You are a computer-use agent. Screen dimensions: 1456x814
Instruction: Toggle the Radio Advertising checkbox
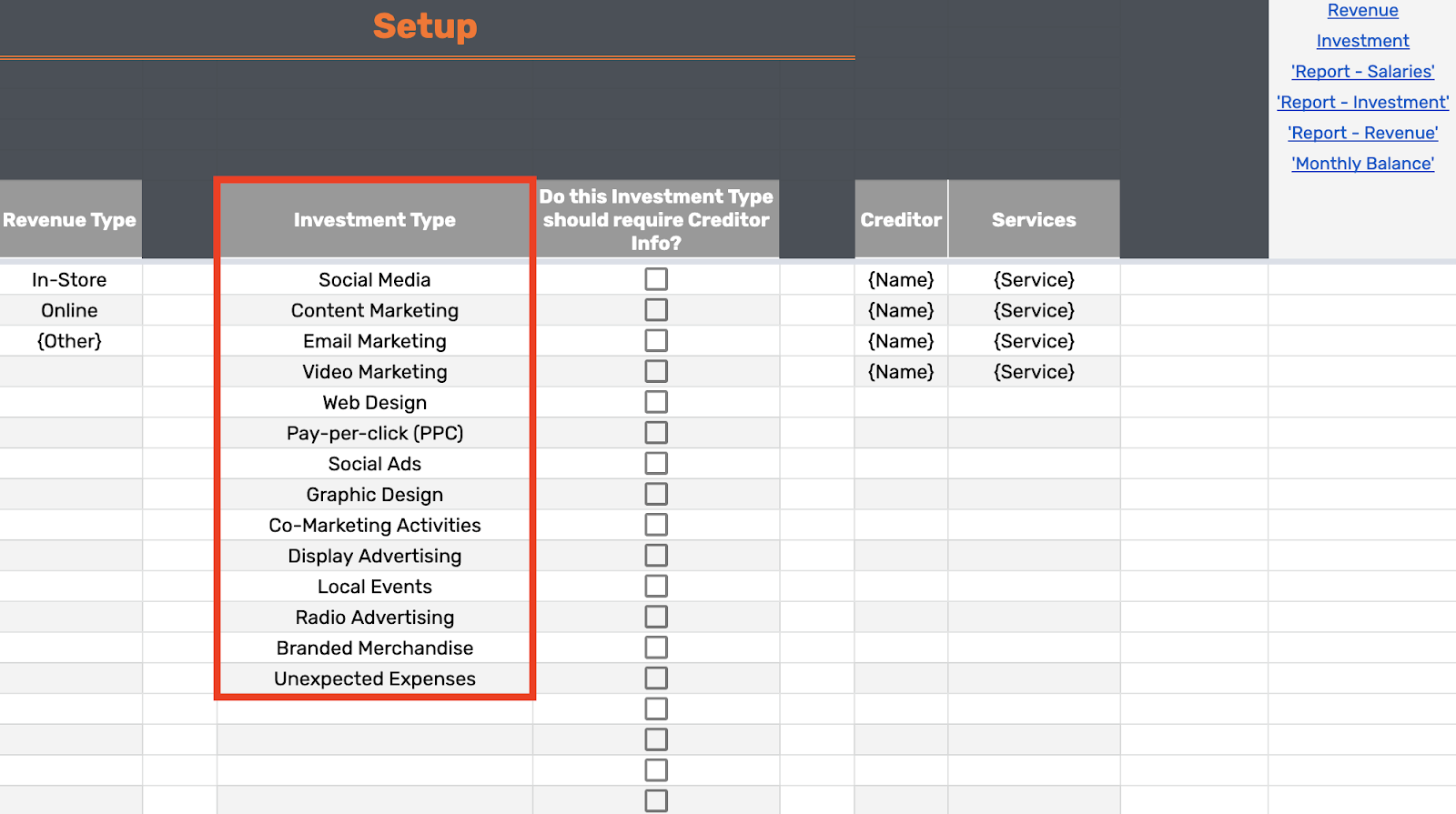(656, 617)
